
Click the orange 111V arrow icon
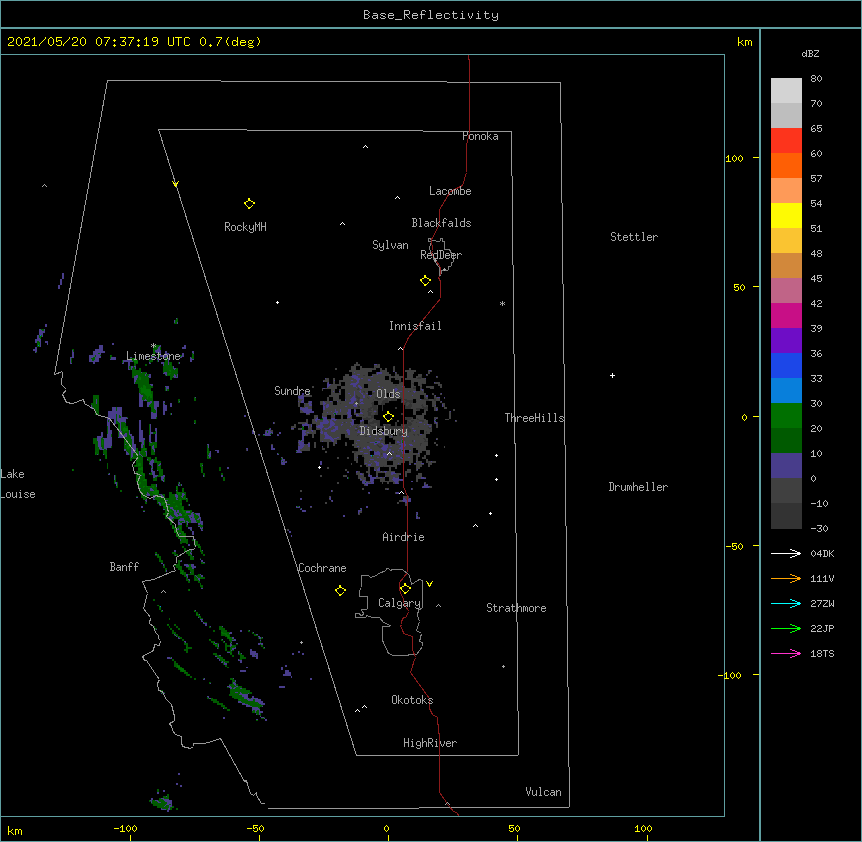click(786, 578)
